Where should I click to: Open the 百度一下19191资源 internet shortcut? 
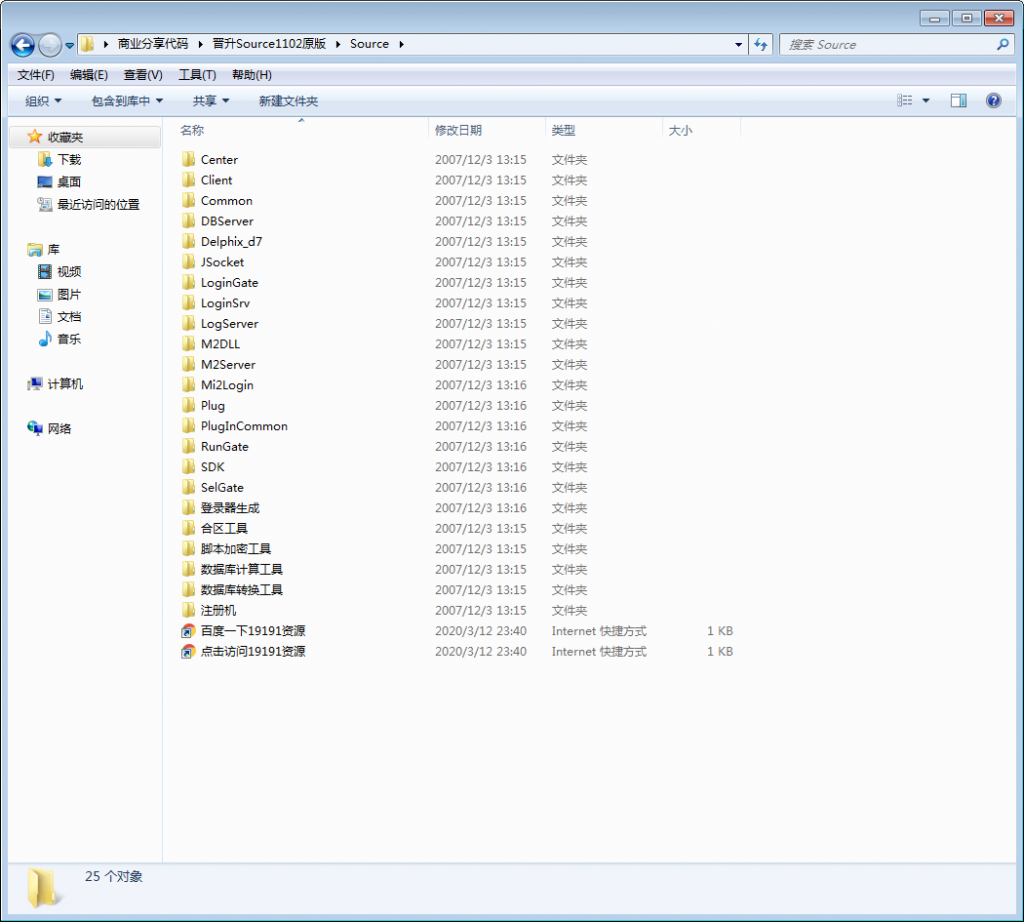252,631
